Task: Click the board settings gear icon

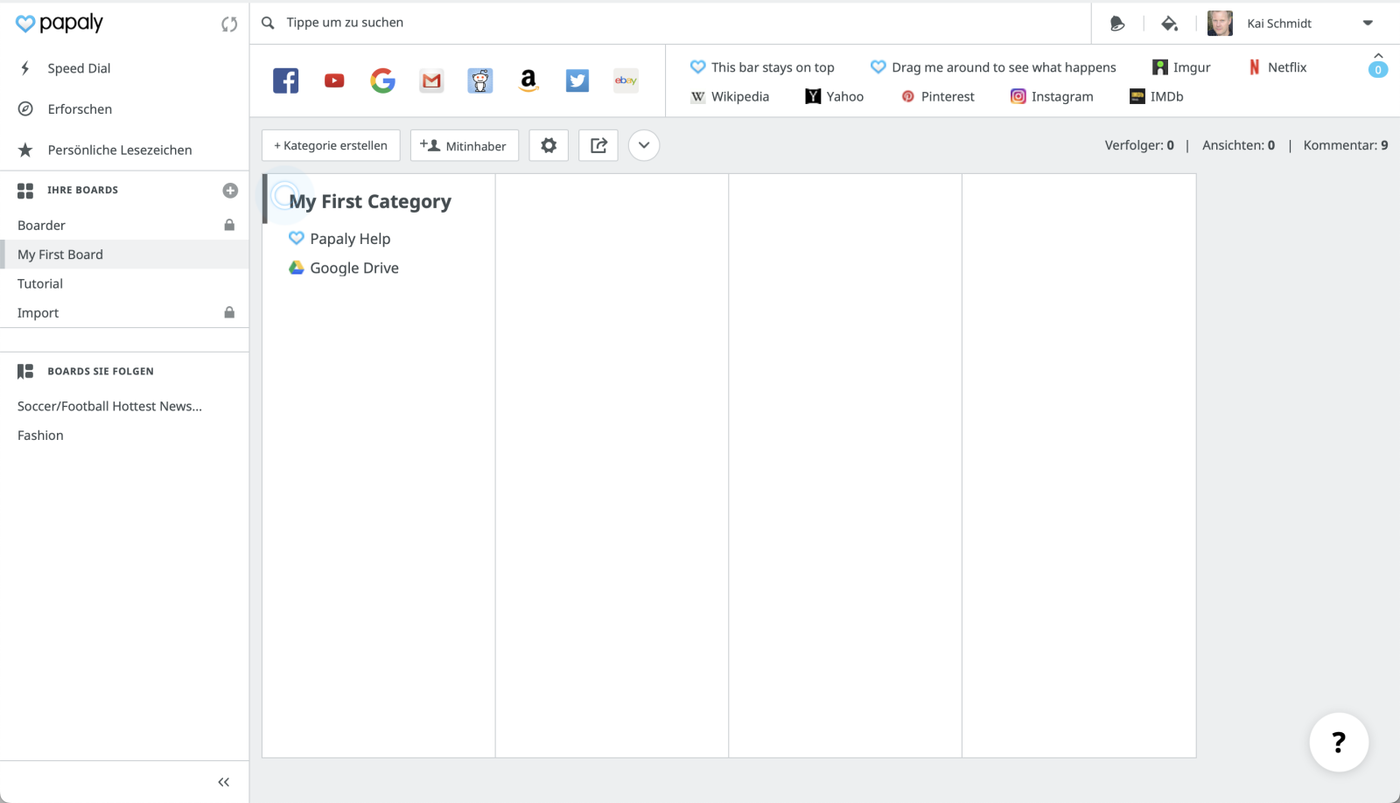Action: click(548, 146)
